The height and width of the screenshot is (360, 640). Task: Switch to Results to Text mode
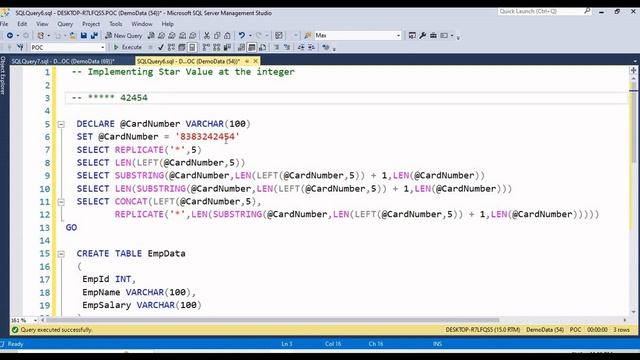click(241, 47)
